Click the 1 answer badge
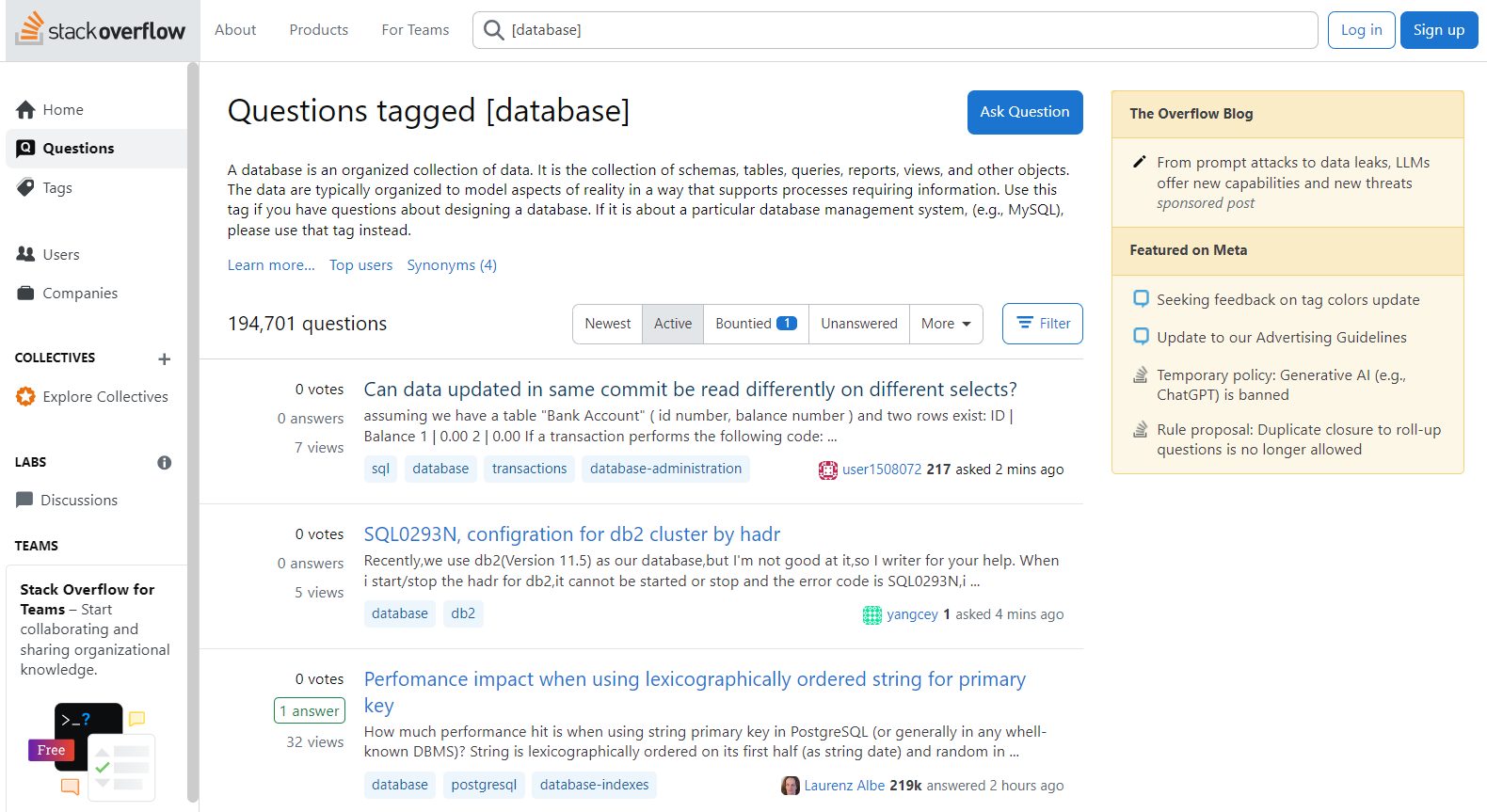The height and width of the screenshot is (812, 1487). pos(310,711)
